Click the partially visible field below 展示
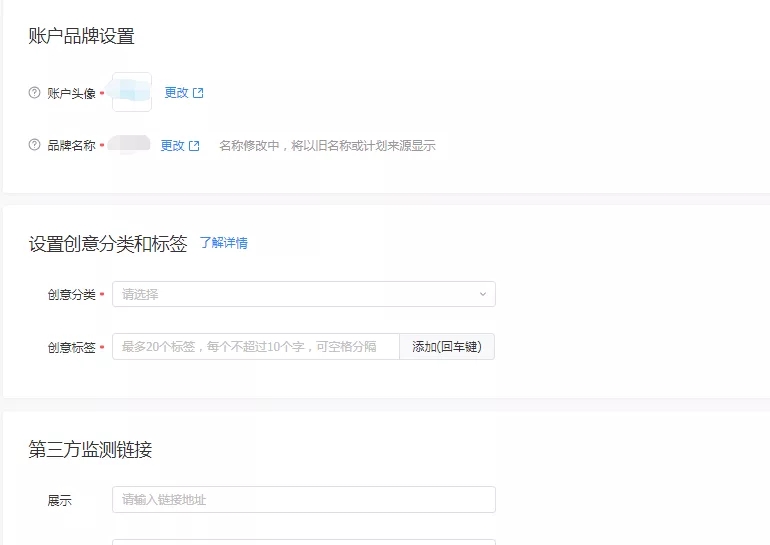This screenshot has height=545, width=770. [x=303, y=541]
